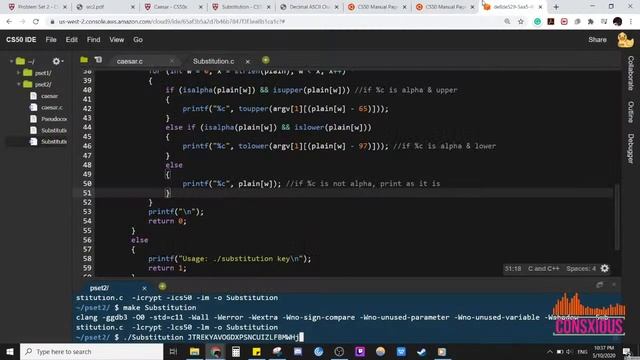
Task: Click line number 51 in the gutter
Action: click(x=87, y=193)
